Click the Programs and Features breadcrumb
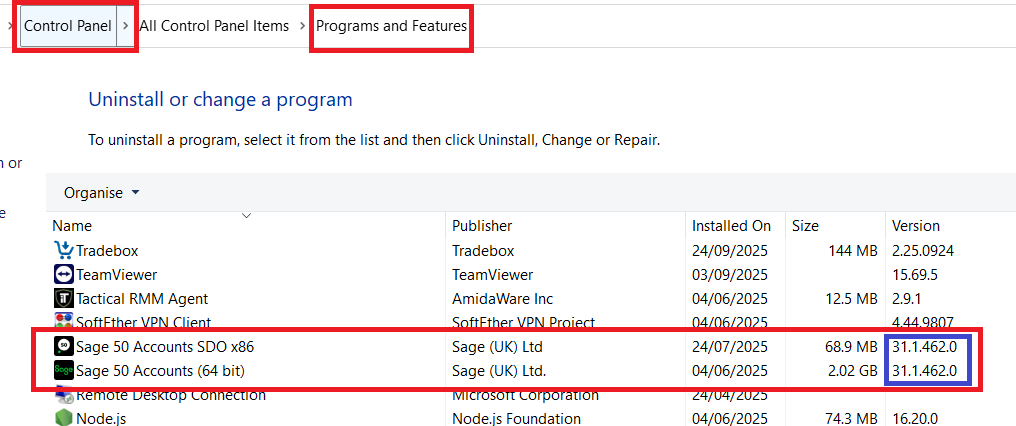1016x426 pixels. tap(391, 26)
